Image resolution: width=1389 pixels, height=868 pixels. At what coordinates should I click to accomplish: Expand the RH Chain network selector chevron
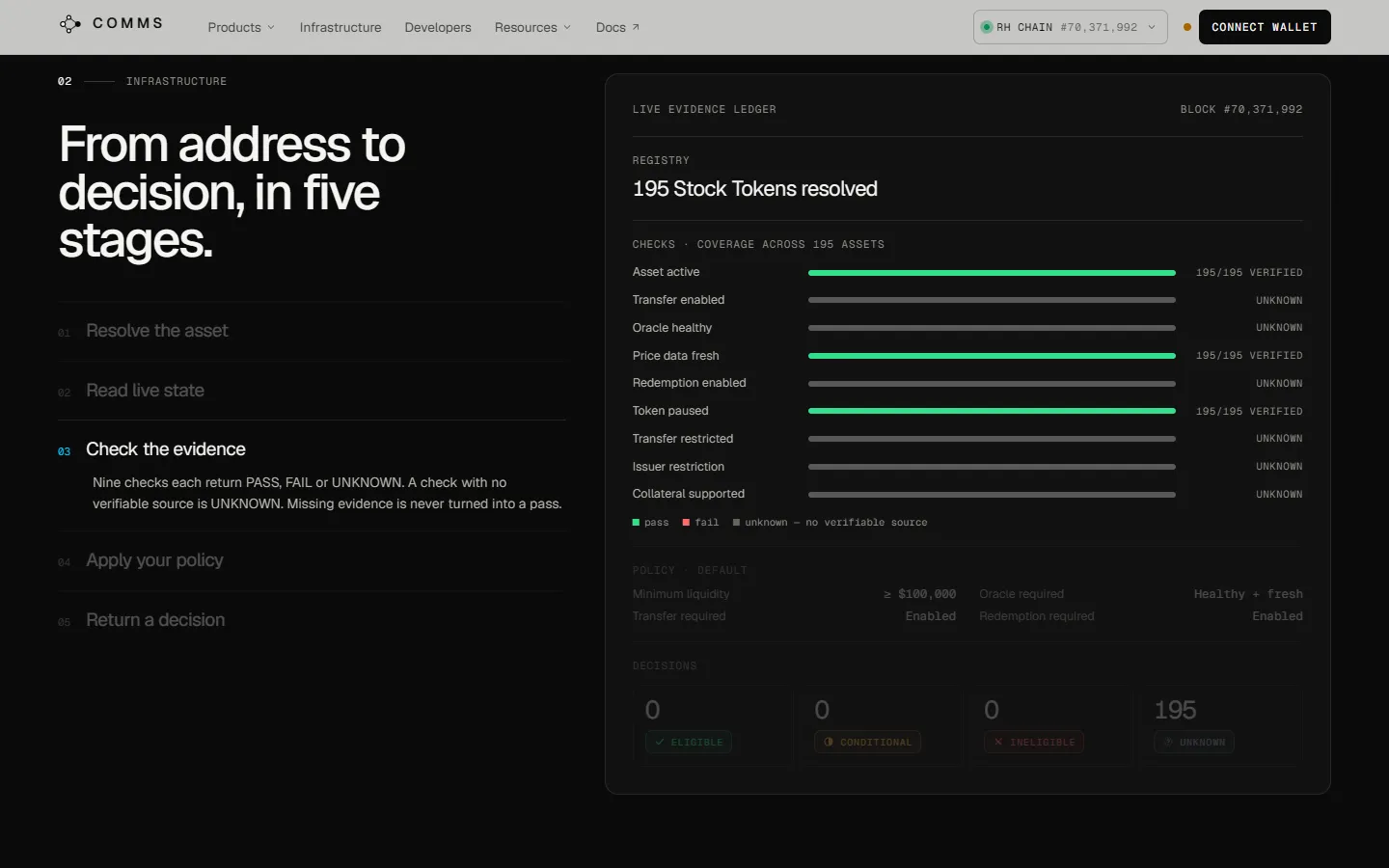click(x=1152, y=27)
